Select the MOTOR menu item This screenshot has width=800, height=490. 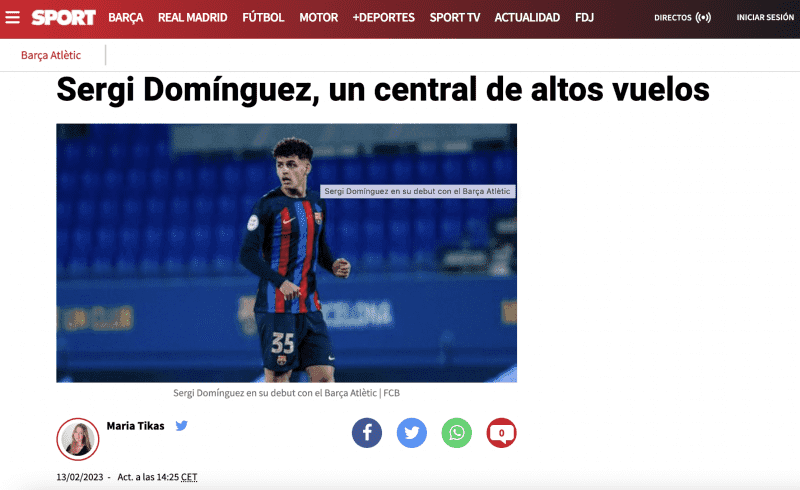click(x=318, y=17)
